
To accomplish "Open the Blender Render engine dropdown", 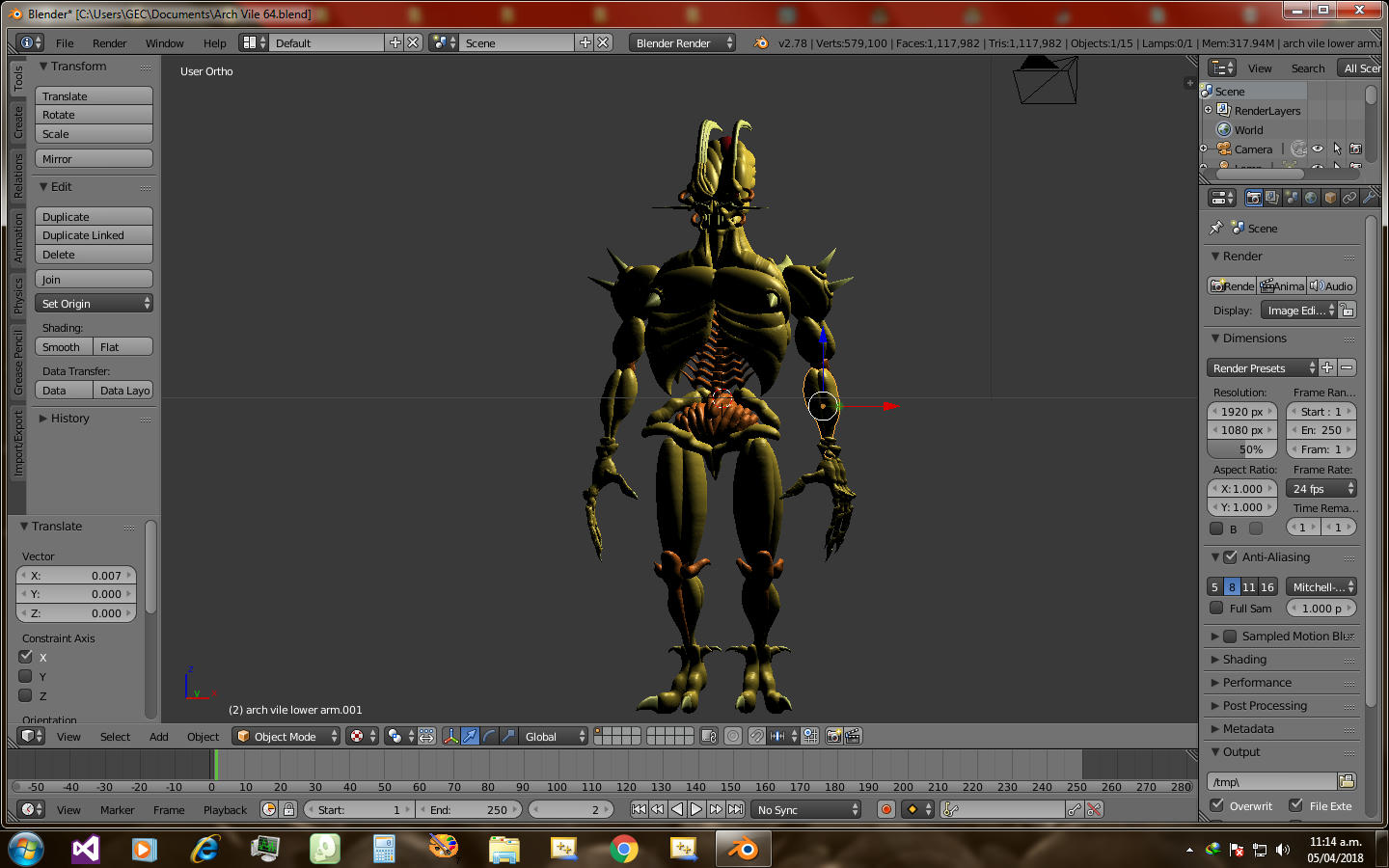I will pyautogui.click(x=683, y=42).
